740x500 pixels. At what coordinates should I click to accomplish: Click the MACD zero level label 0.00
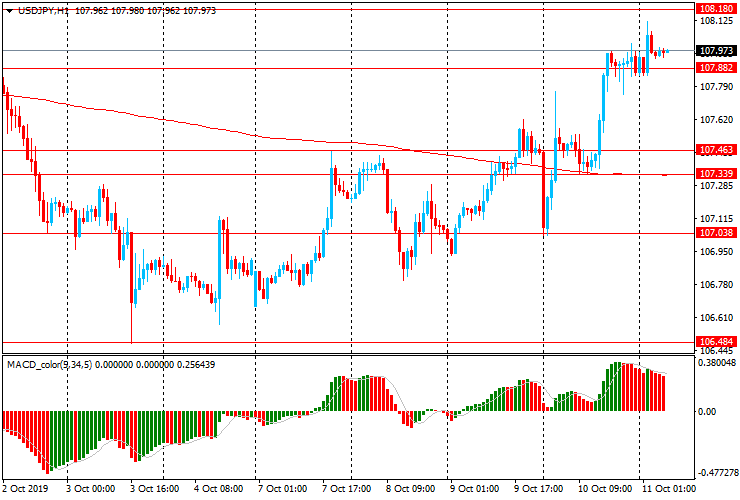click(x=706, y=412)
